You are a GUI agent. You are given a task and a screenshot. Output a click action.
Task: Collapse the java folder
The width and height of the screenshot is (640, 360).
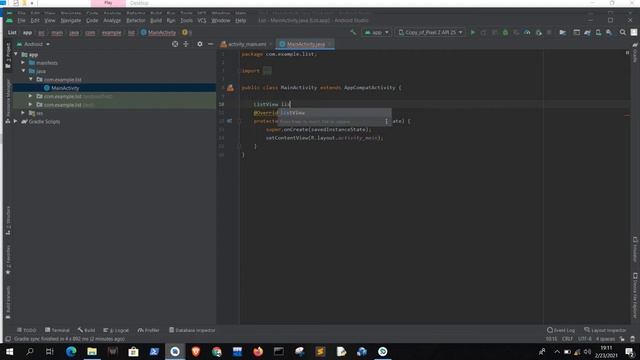click(23, 71)
